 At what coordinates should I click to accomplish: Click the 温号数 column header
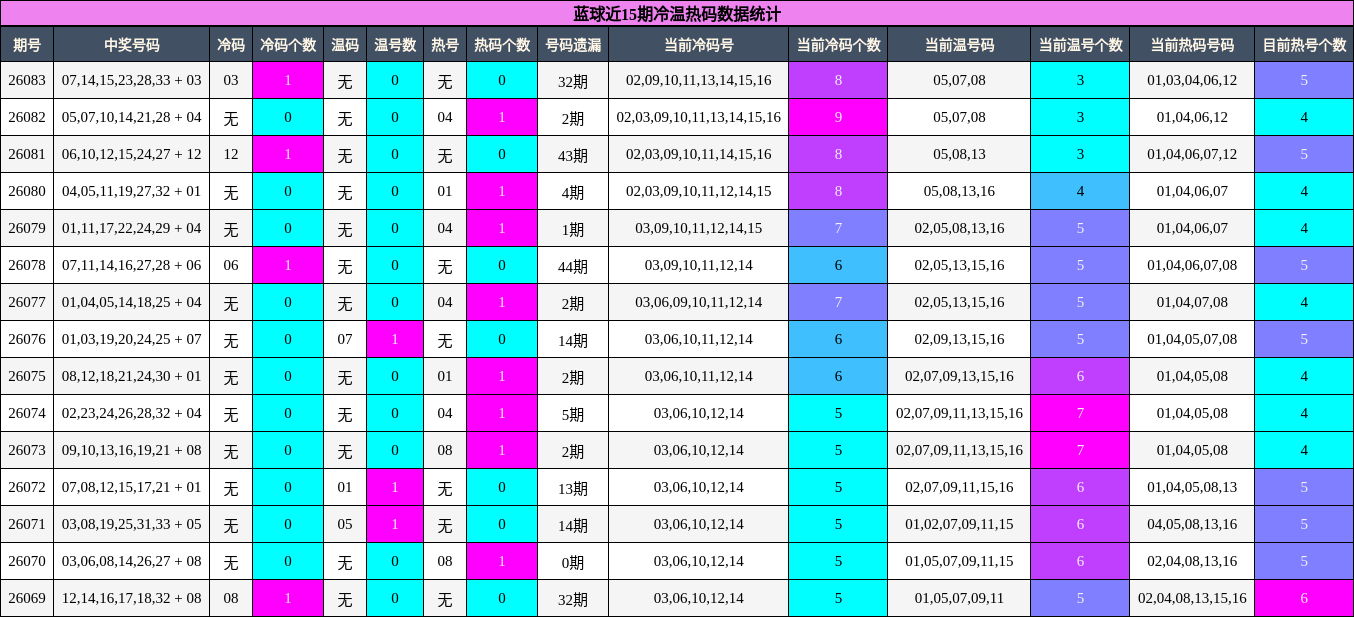[x=395, y=44]
